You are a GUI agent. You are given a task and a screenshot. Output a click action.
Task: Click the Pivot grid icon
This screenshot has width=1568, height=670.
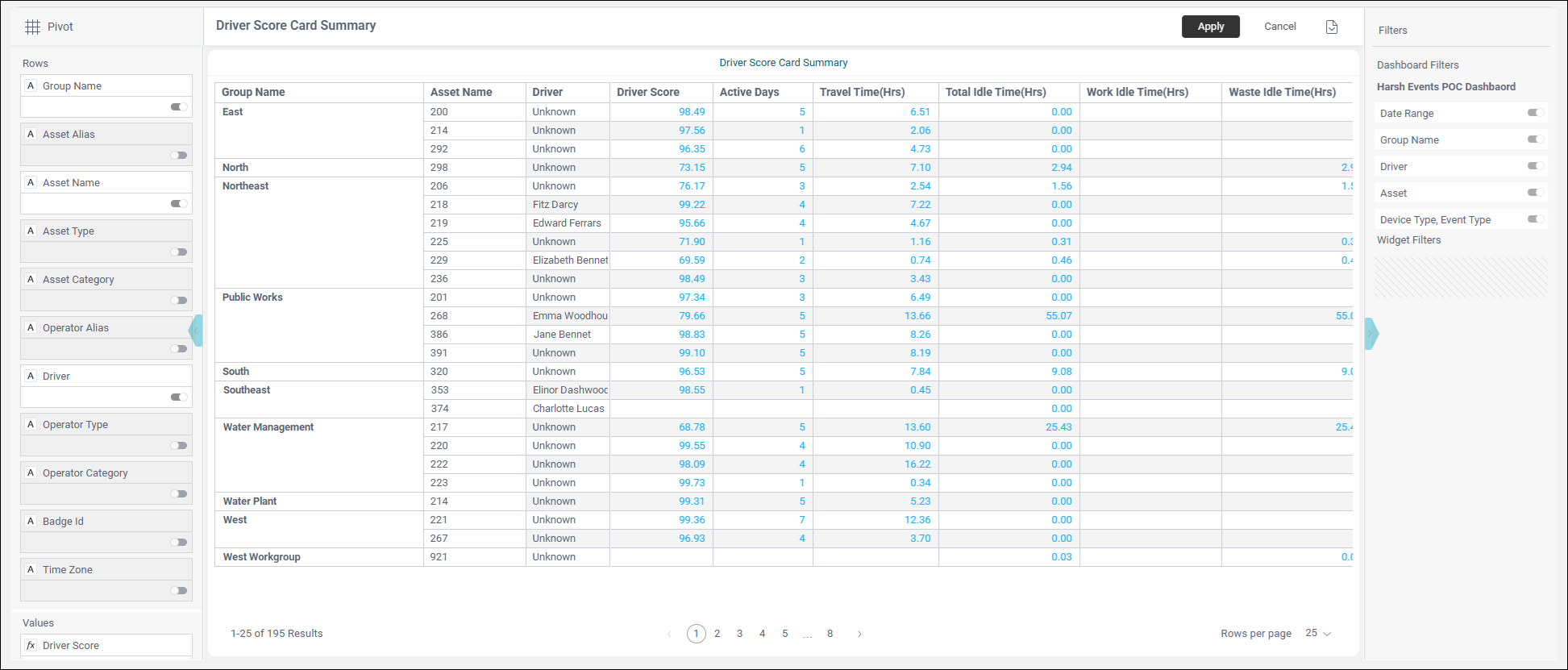coord(32,27)
